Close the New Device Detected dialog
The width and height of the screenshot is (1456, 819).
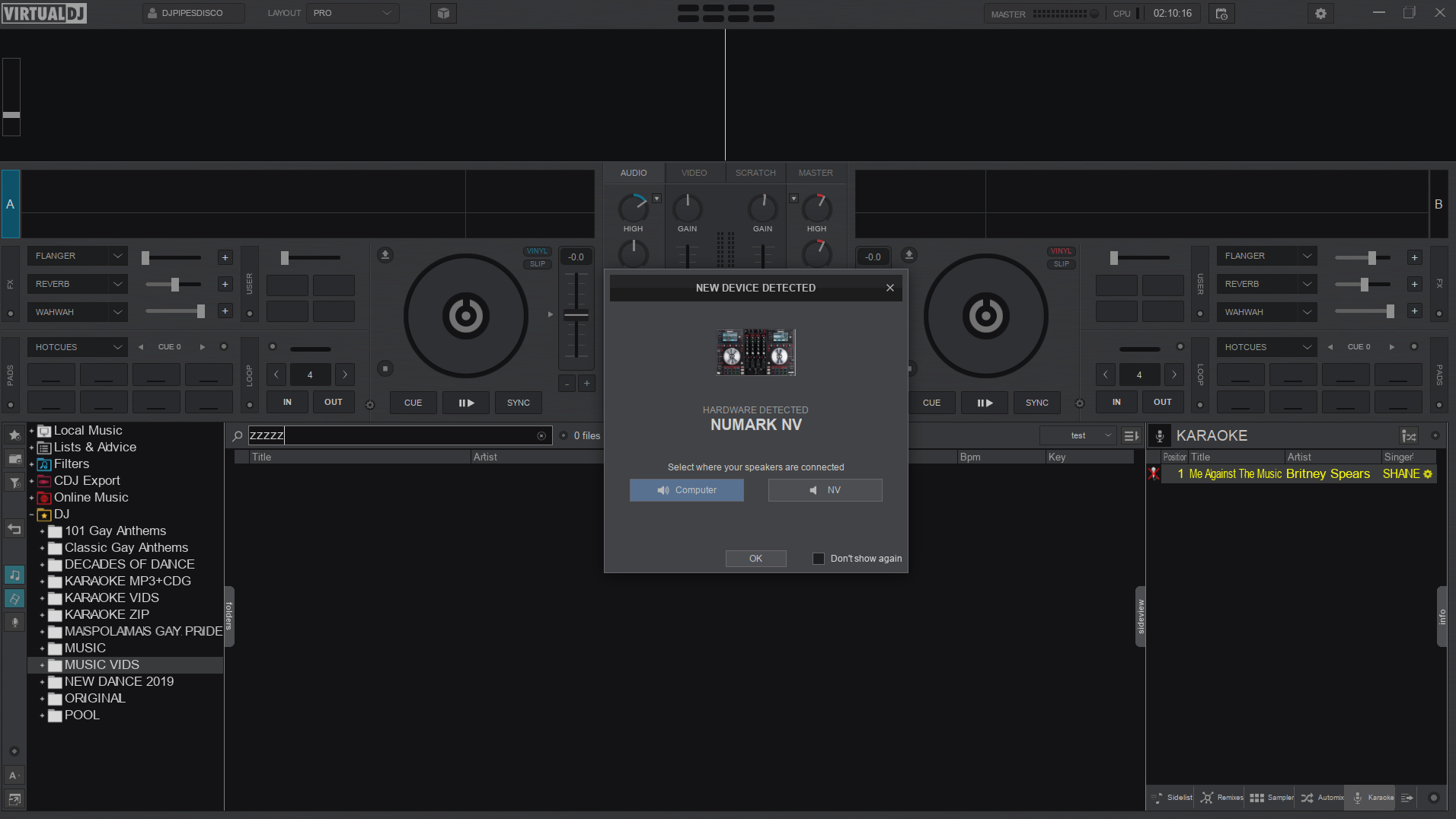pos(889,288)
